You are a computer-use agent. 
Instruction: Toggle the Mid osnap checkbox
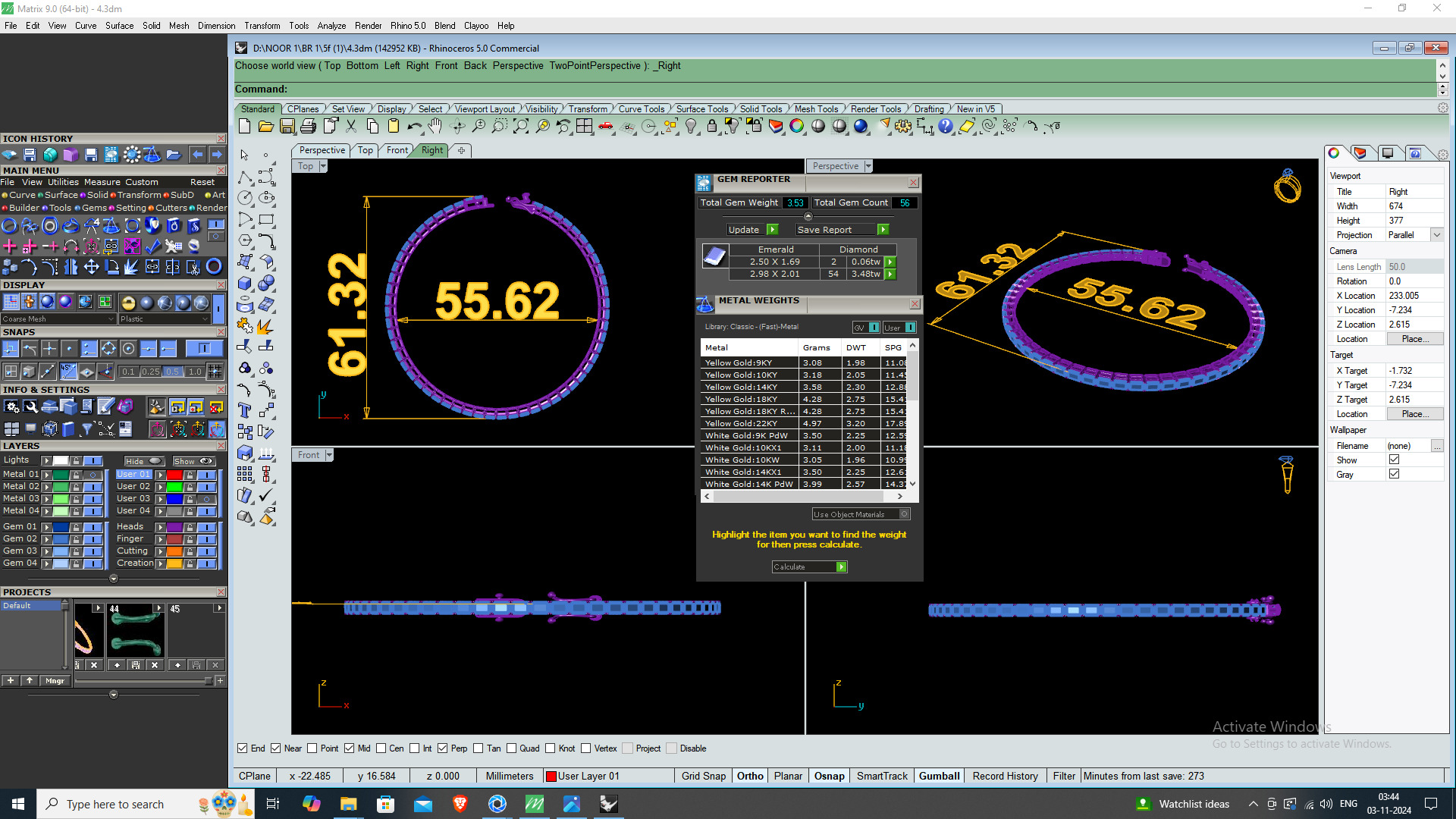pyautogui.click(x=349, y=748)
